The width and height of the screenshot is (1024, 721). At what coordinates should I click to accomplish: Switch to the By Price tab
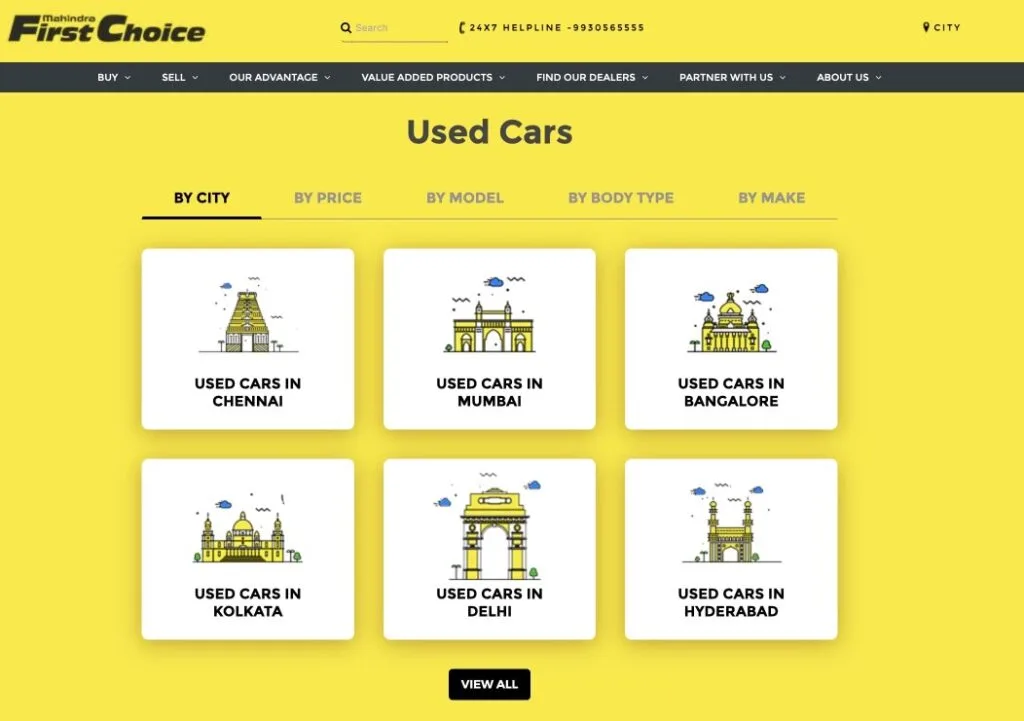pyautogui.click(x=328, y=198)
